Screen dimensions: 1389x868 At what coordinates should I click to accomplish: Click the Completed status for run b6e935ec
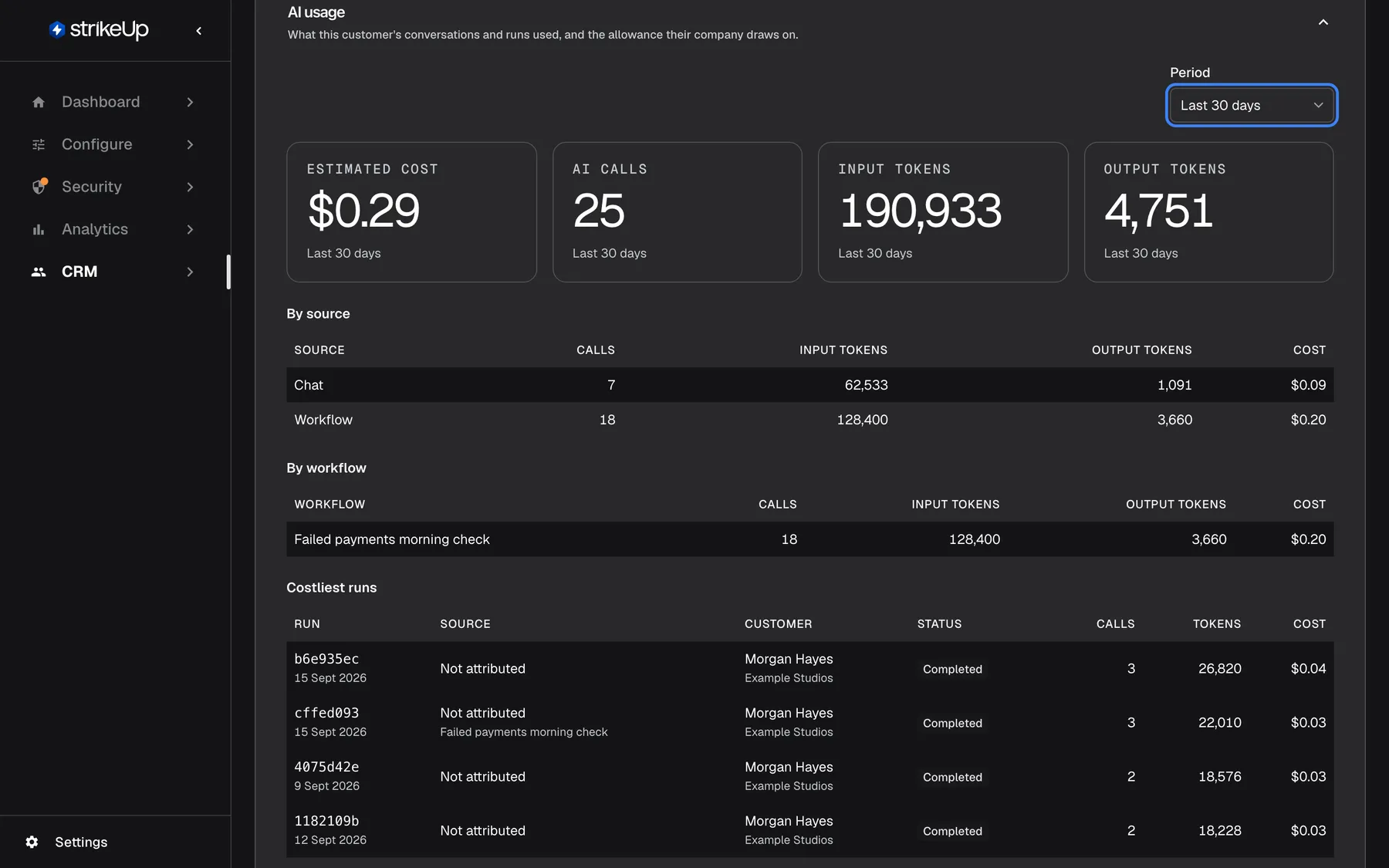pyautogui.click(x=952, y=669)
